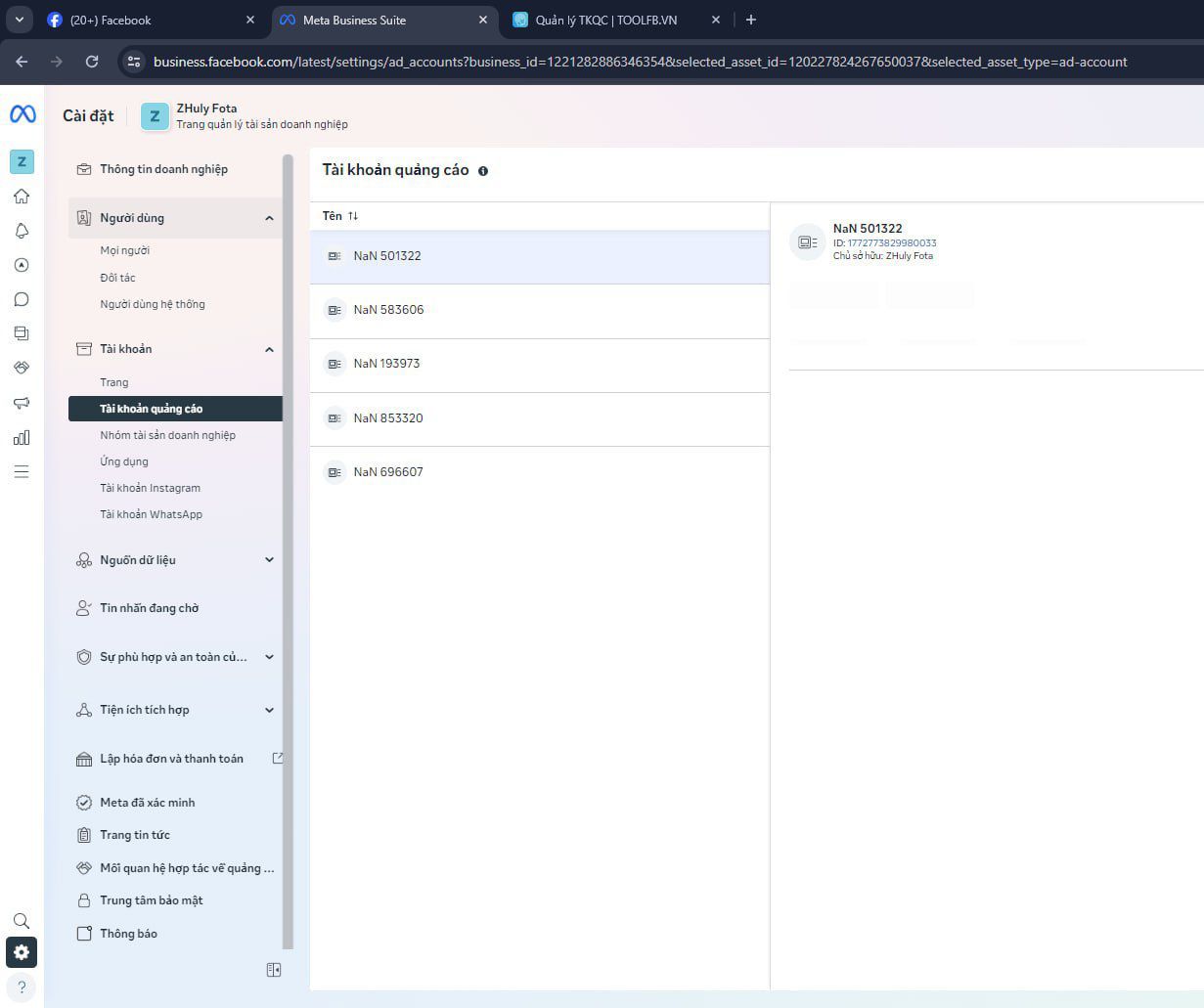Image resolution: width=1204 pixels, height=1008 pixels.
Task: Switch to the Meta Business Suite tab
Action: pyautogui.click(x=382, y=20)
